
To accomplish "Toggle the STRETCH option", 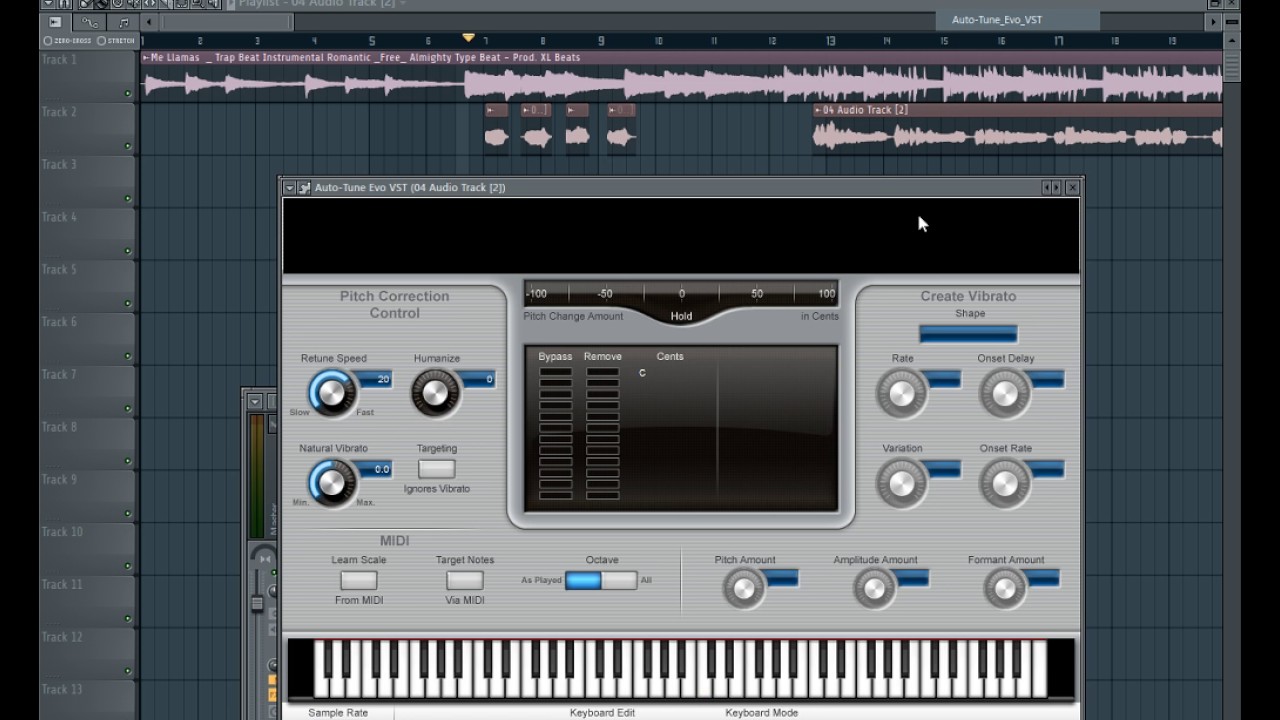I will pyautogui.click(x=116, y=41).
